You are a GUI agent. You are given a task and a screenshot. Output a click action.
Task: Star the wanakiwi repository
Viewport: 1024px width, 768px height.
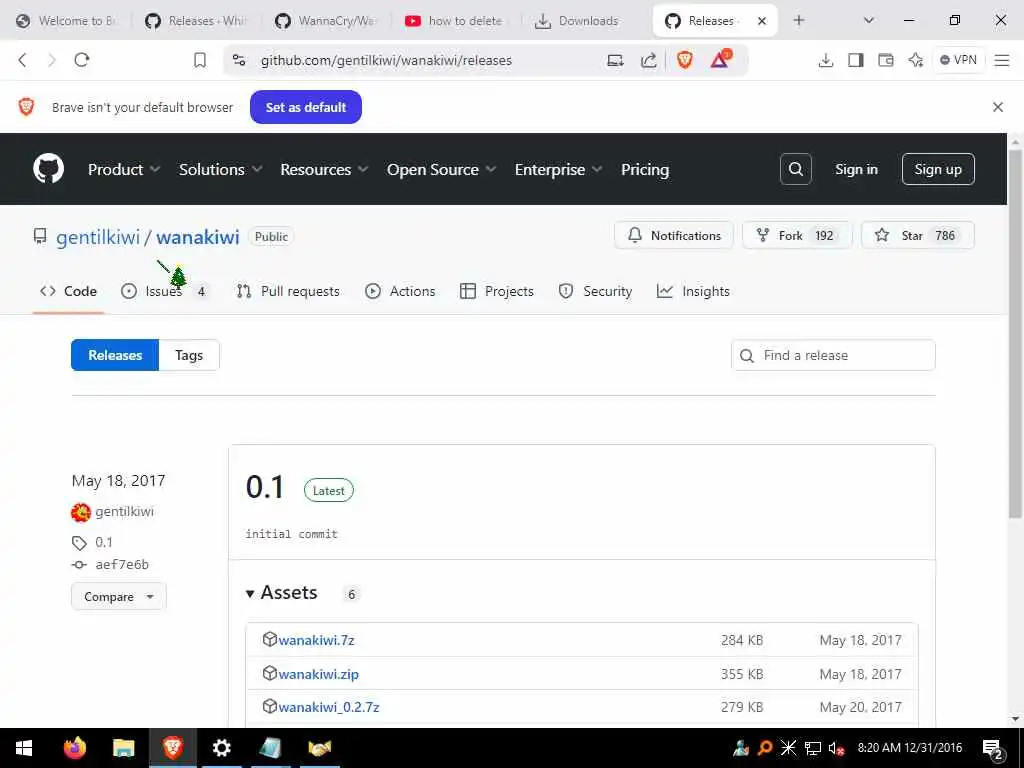(918, 236)
